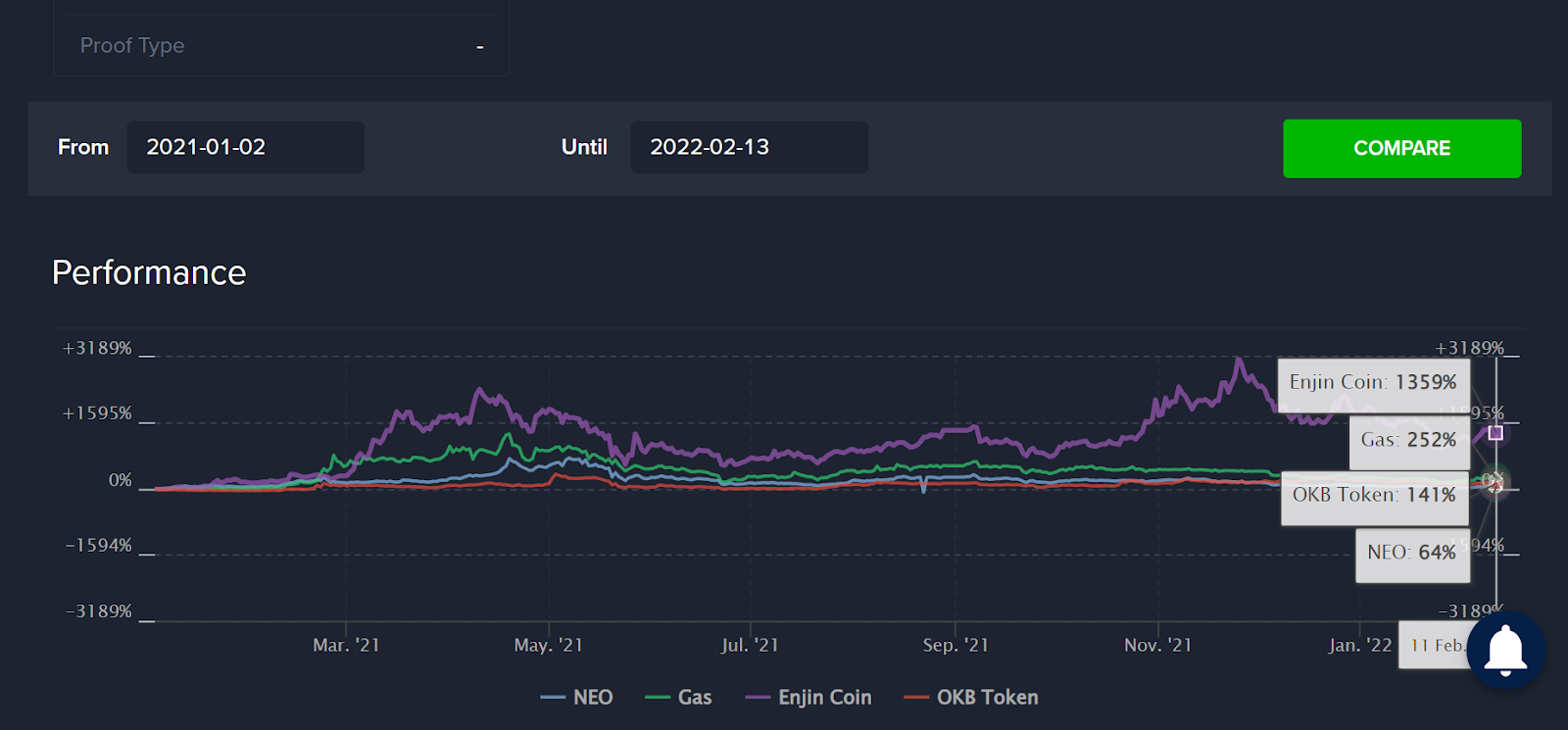The width and height of the screenshot is (1568, 730).
Task: Click the left 0% axis label
Action: 121,480
